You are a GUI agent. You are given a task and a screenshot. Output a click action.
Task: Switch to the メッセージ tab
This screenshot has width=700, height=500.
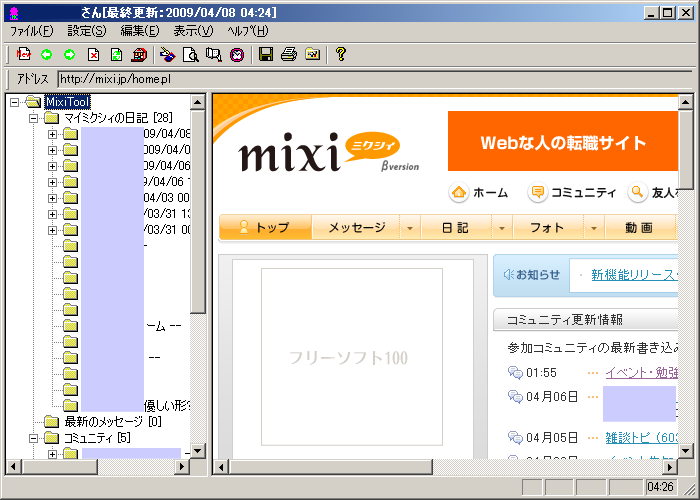click(356, 227)
